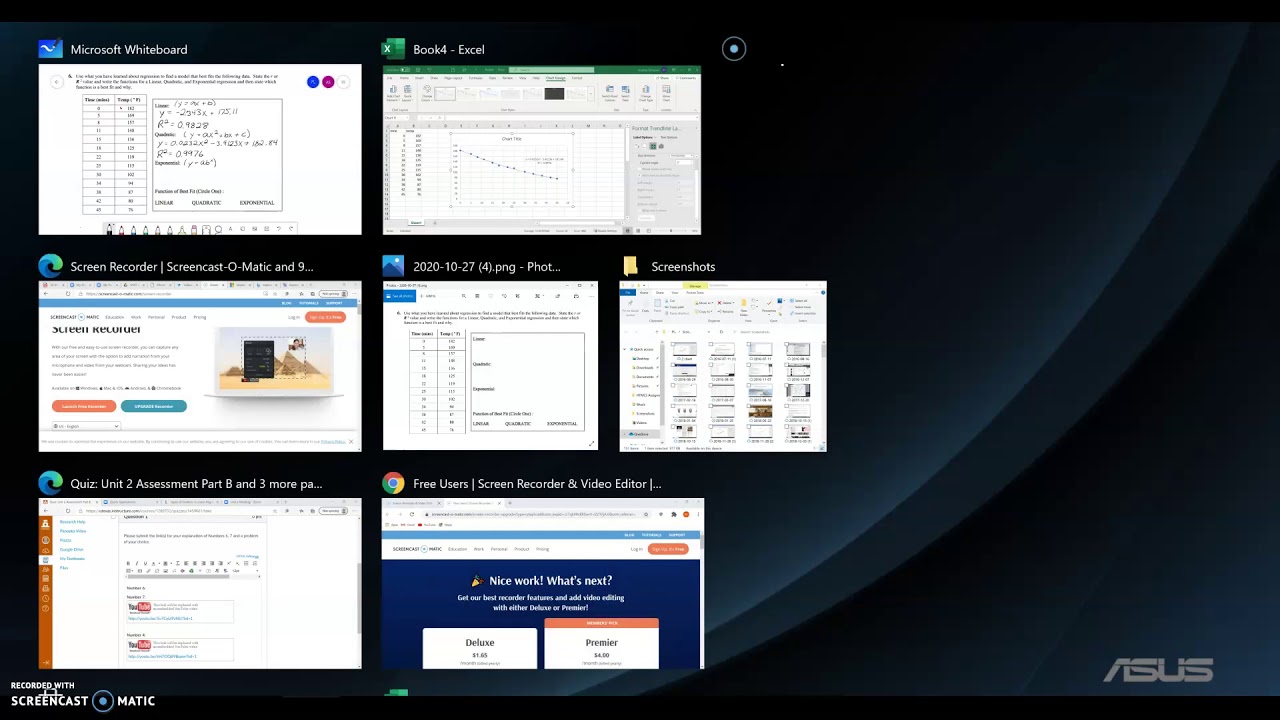
Task: Click "Quiz: Unit 2 Assessment Part B" title
Action: click(x=196, y=484)
